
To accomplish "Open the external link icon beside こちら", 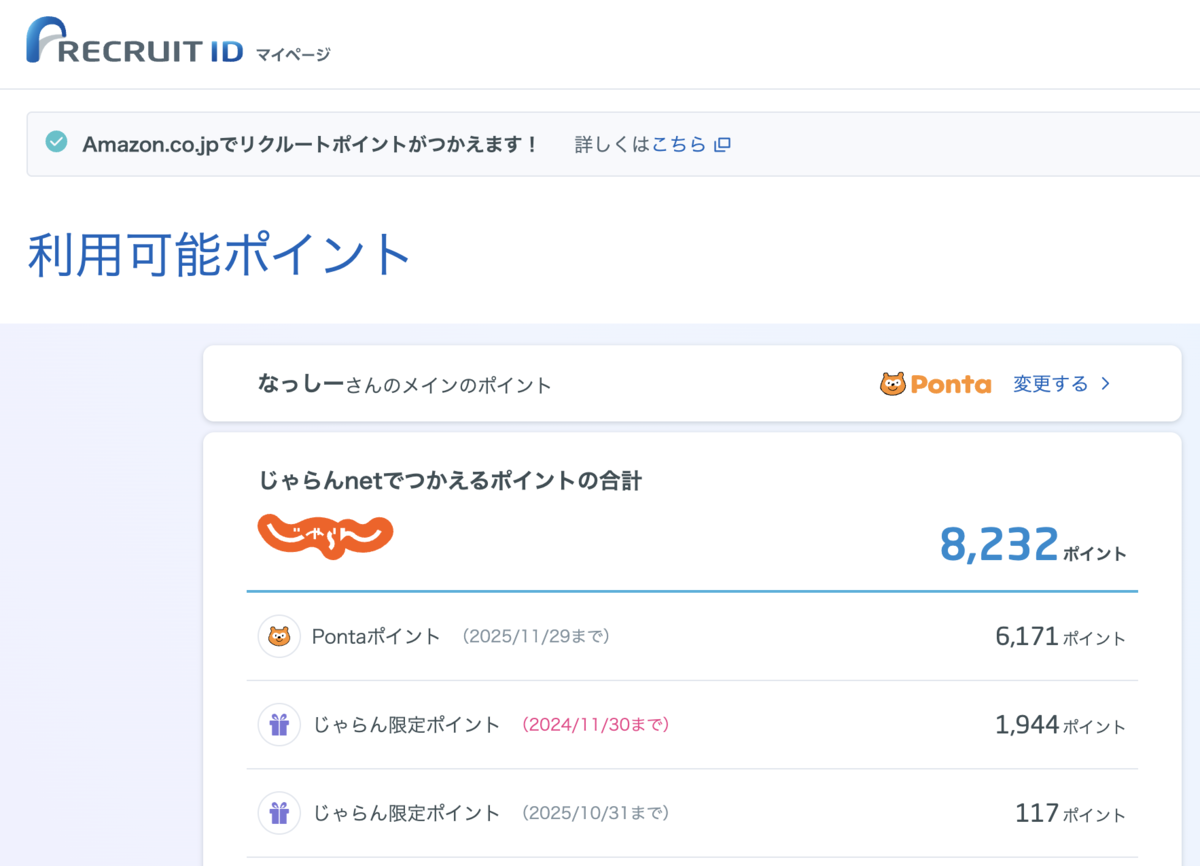I will click(722, 144).
